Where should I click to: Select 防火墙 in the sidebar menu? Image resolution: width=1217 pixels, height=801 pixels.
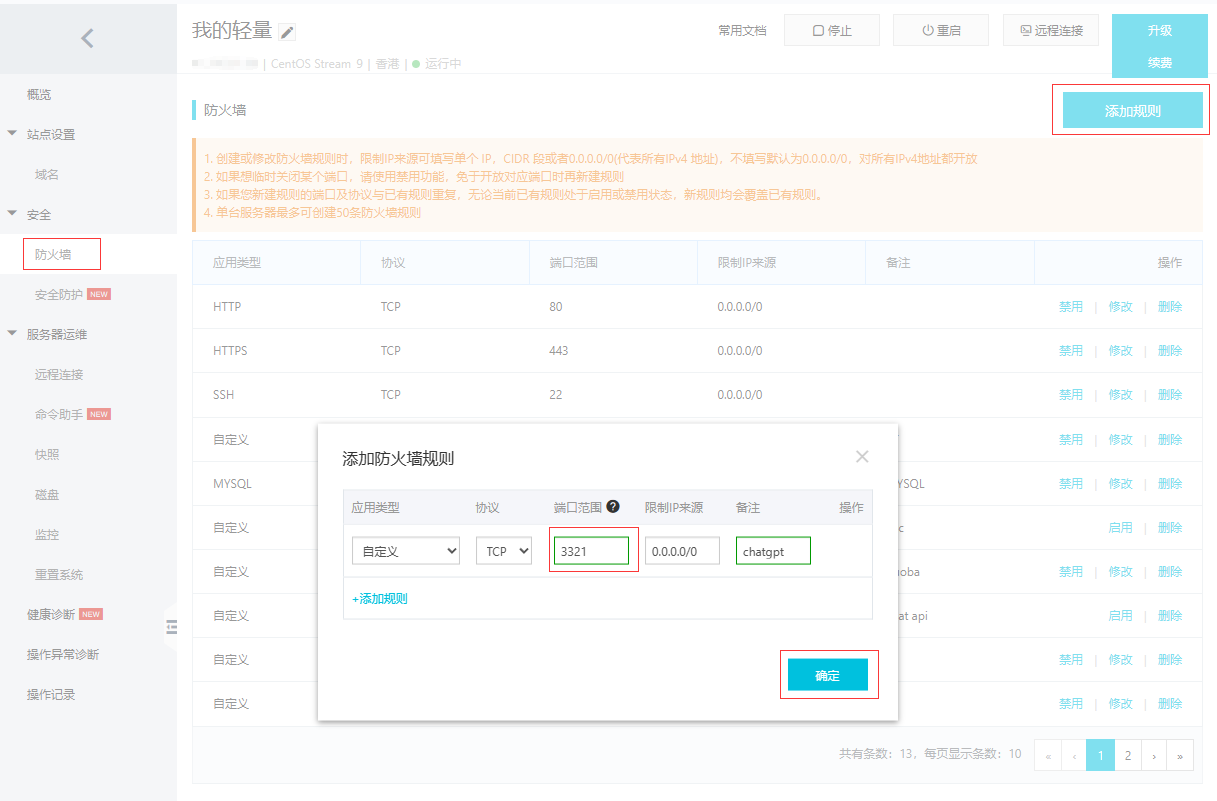(53, 254)
